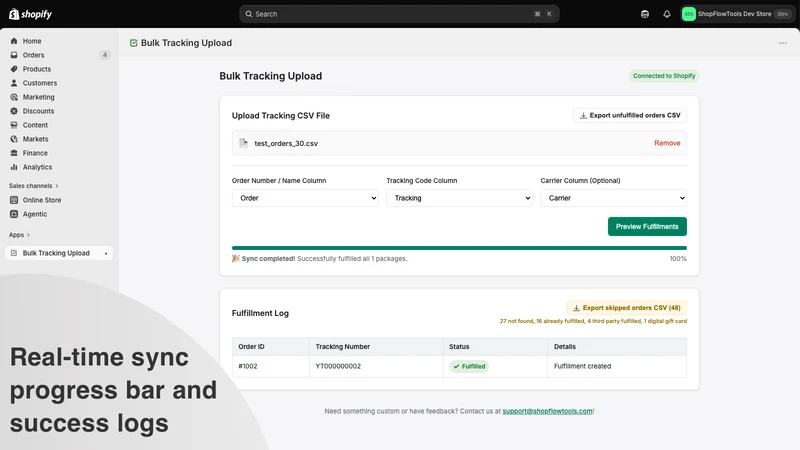
Task: Click the green sync progress bar
Action: coord(459,248)
